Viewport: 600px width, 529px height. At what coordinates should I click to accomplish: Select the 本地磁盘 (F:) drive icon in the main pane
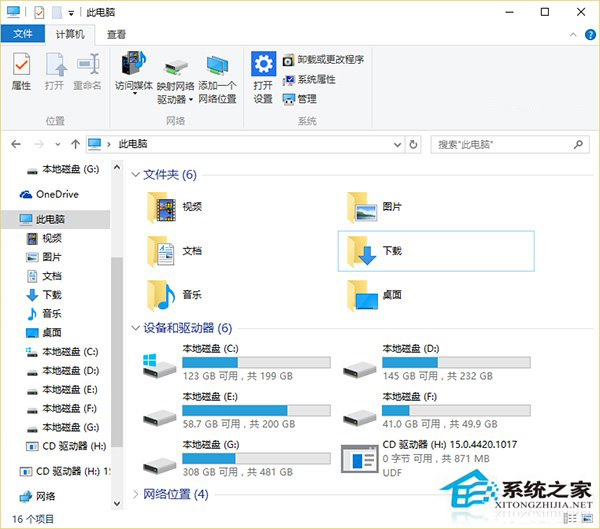point(359,418)
